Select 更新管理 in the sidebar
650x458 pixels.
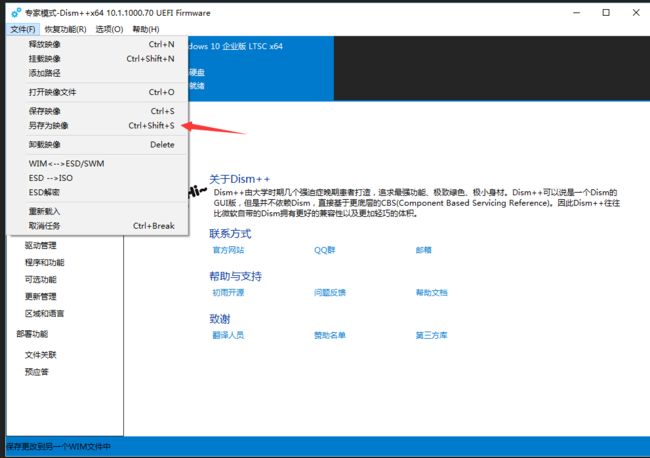click(41, 296)
